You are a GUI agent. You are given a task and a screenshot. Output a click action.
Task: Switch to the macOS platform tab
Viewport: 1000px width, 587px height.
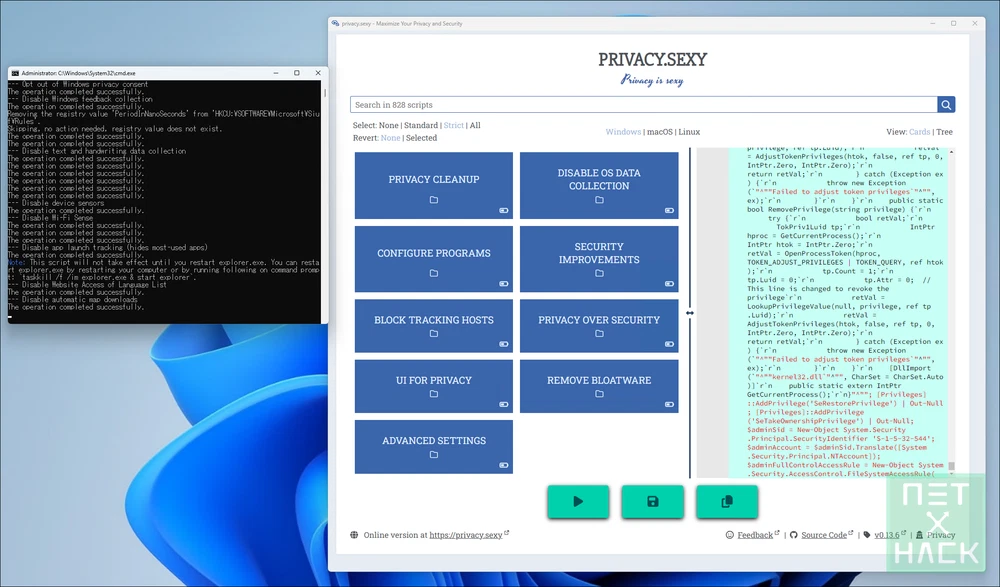(659, 132)
